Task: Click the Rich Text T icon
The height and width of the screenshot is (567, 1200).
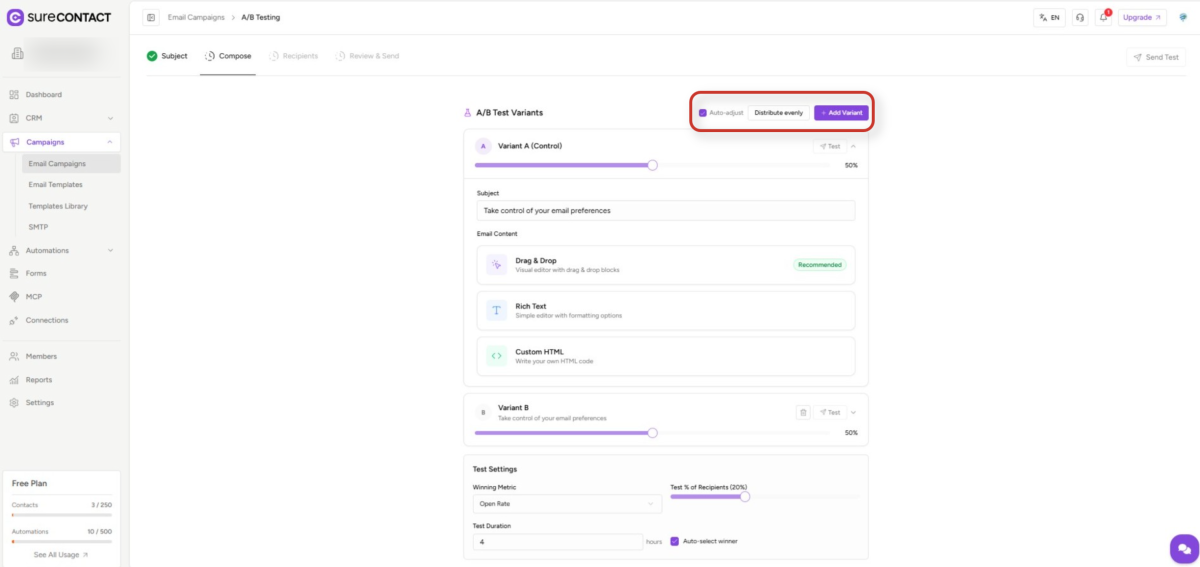Action: 497,310
